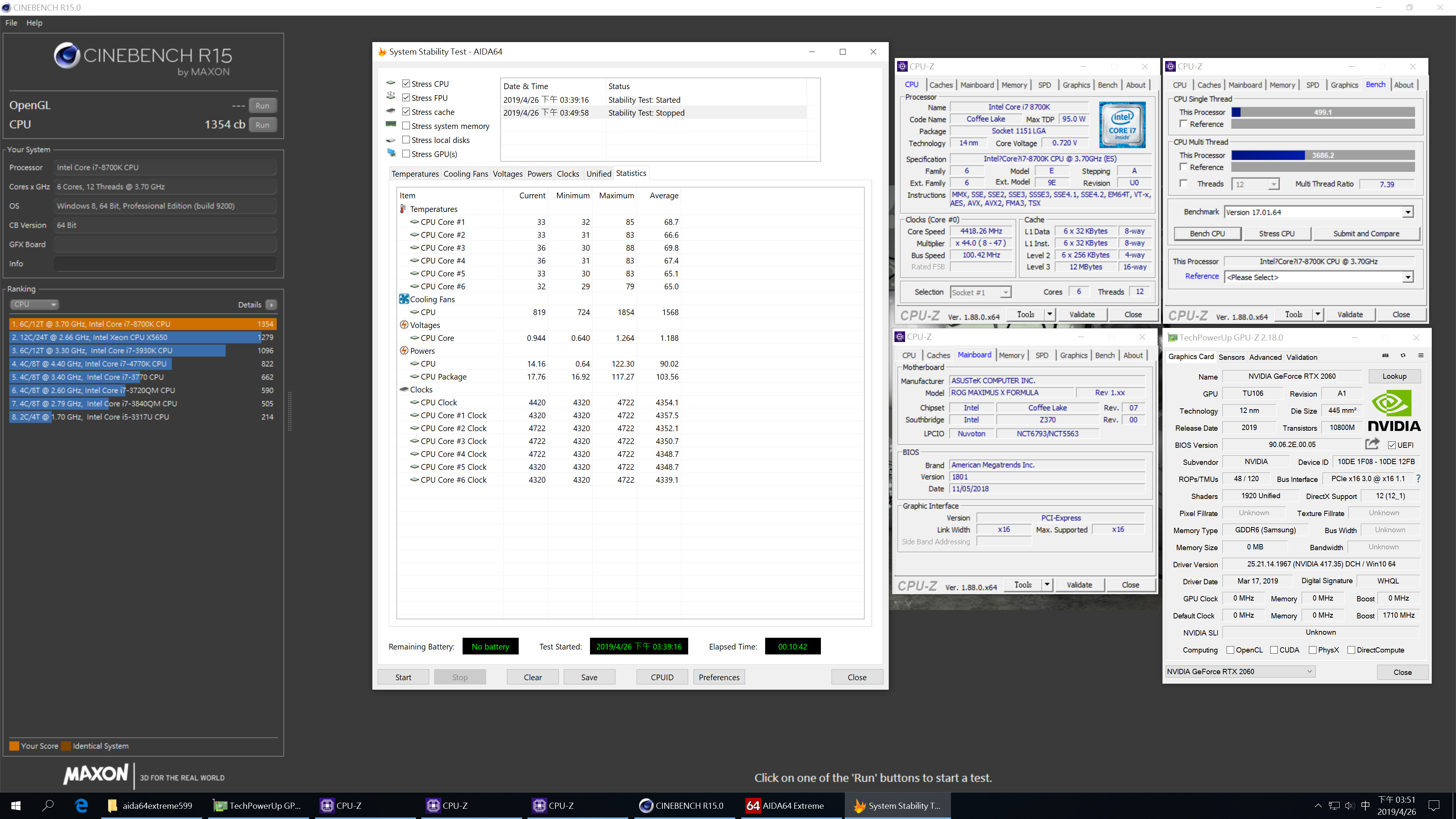Click orange Your Score legend swatch

14,745
